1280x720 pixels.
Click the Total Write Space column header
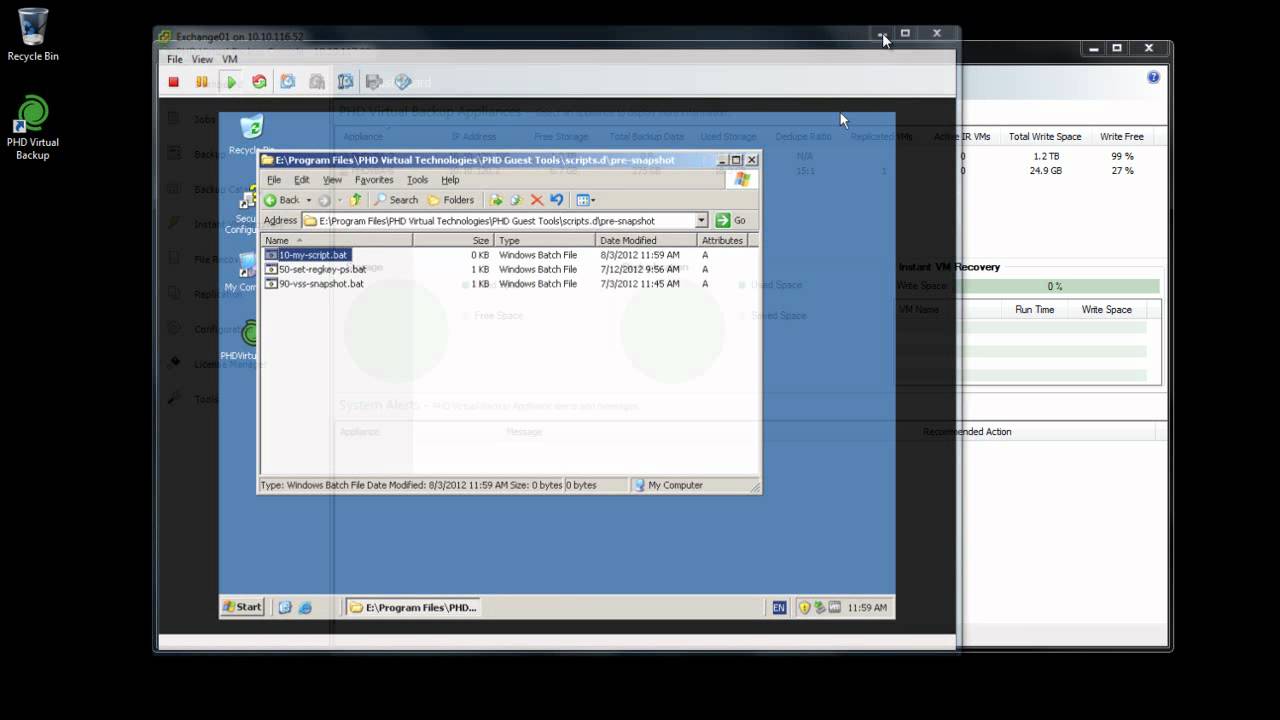(1045, 136)
